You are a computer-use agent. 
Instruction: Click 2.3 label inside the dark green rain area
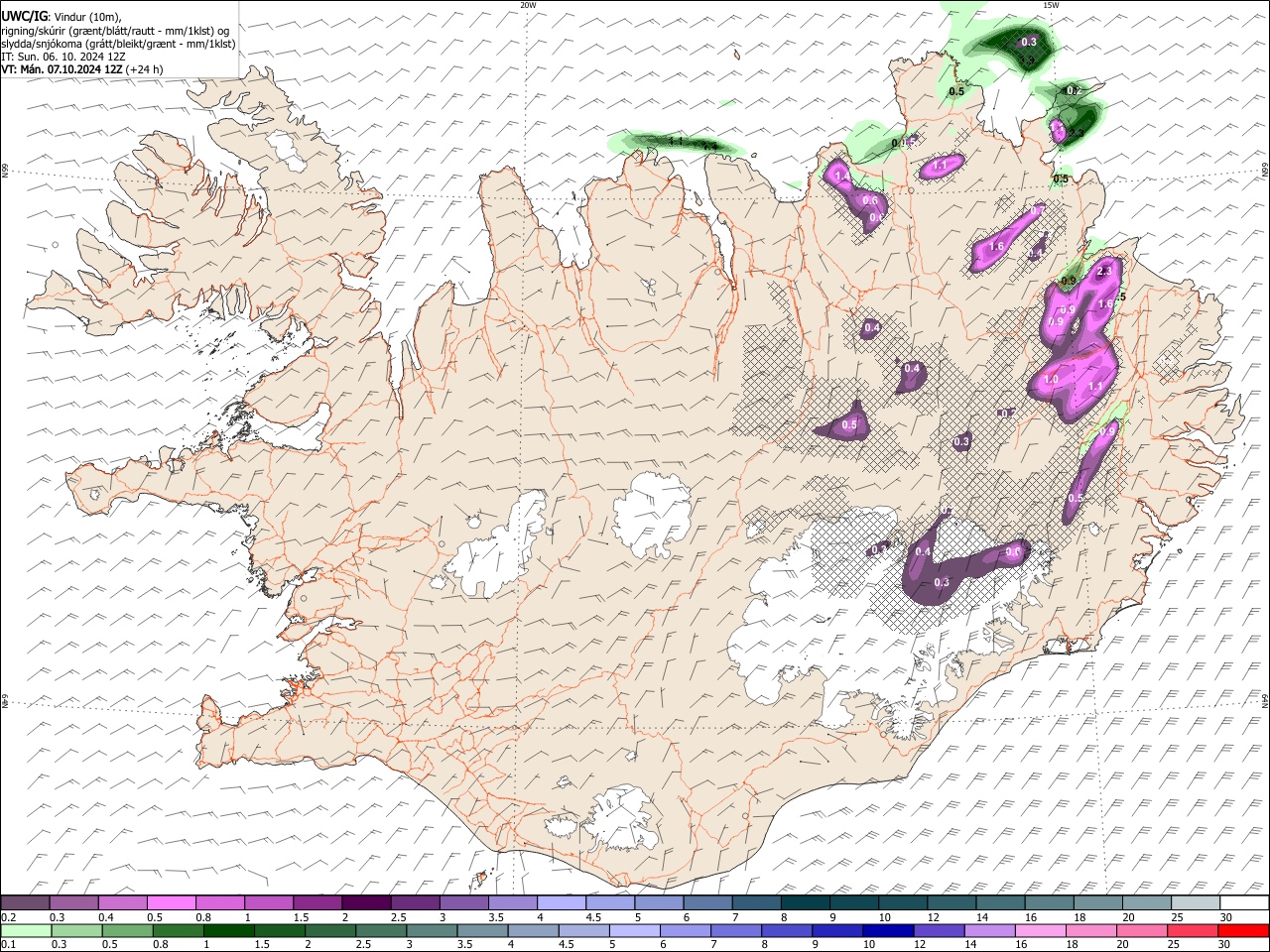coord(1076,132)
